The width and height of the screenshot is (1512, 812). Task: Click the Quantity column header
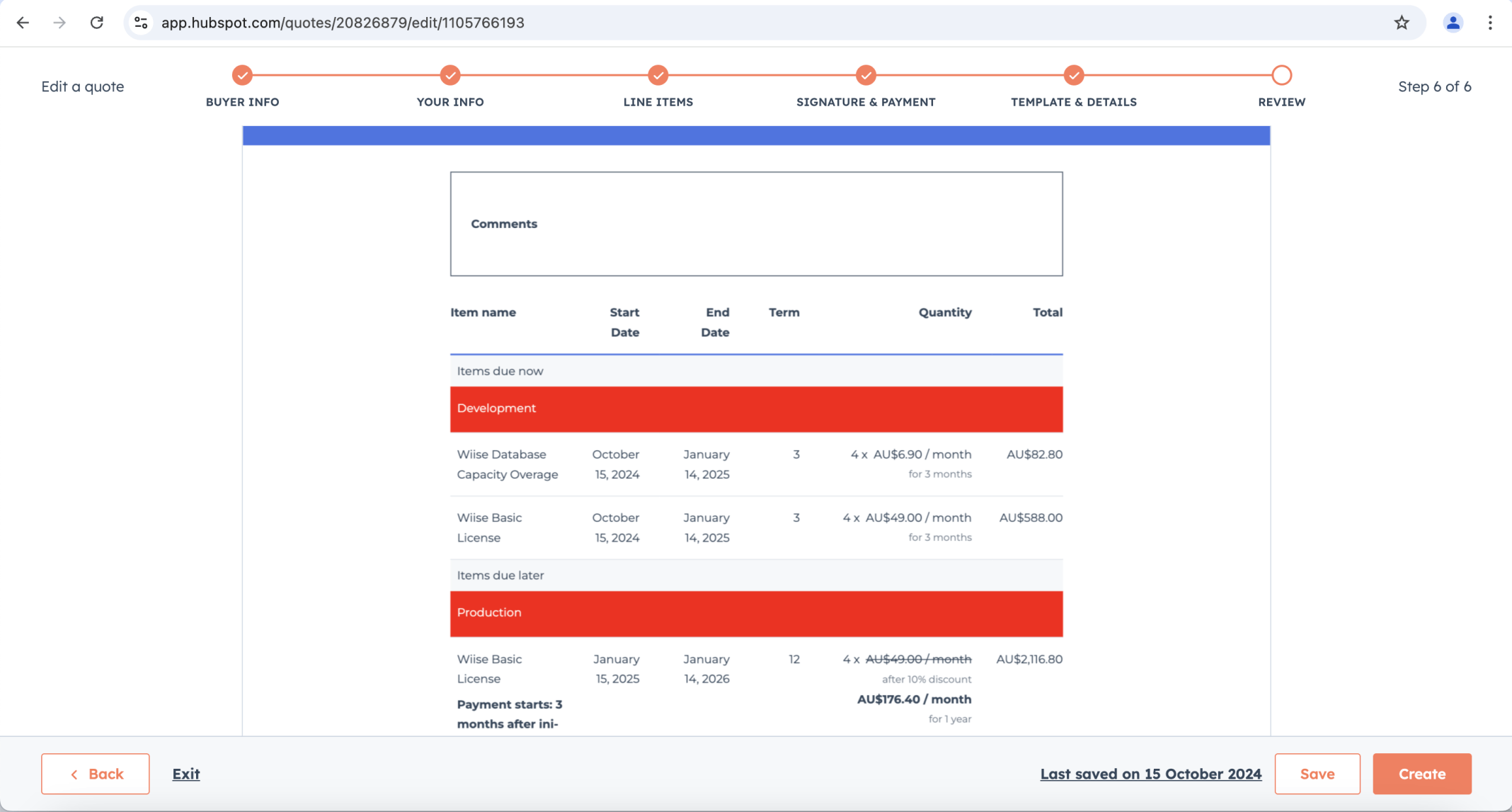[945, 312]
